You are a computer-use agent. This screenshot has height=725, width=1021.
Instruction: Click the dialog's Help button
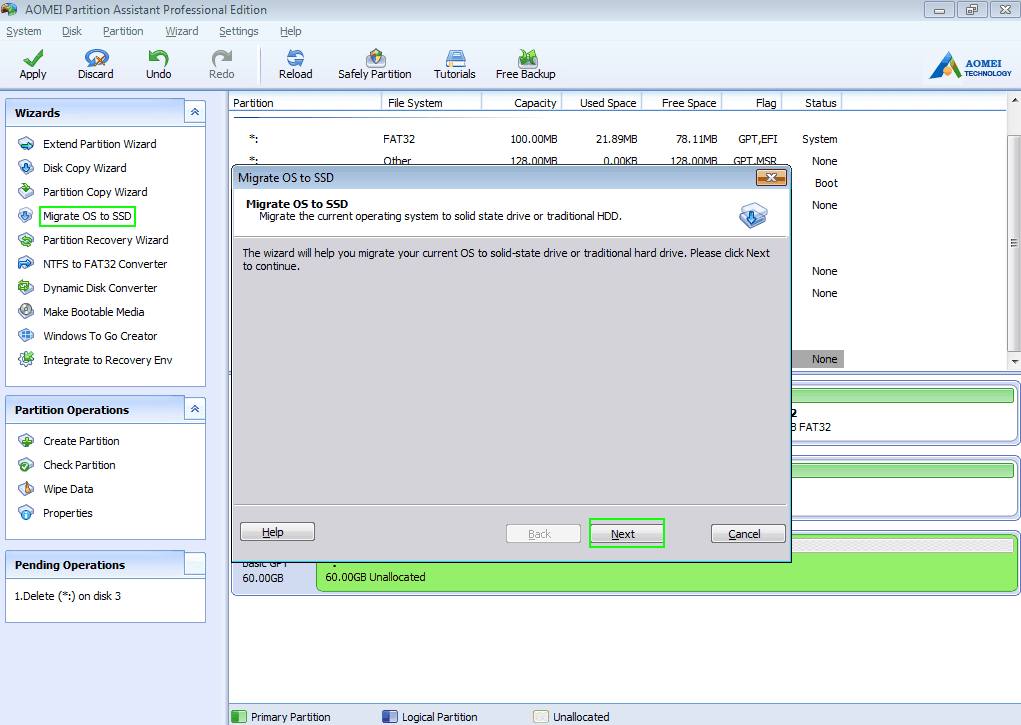[277, 532]
